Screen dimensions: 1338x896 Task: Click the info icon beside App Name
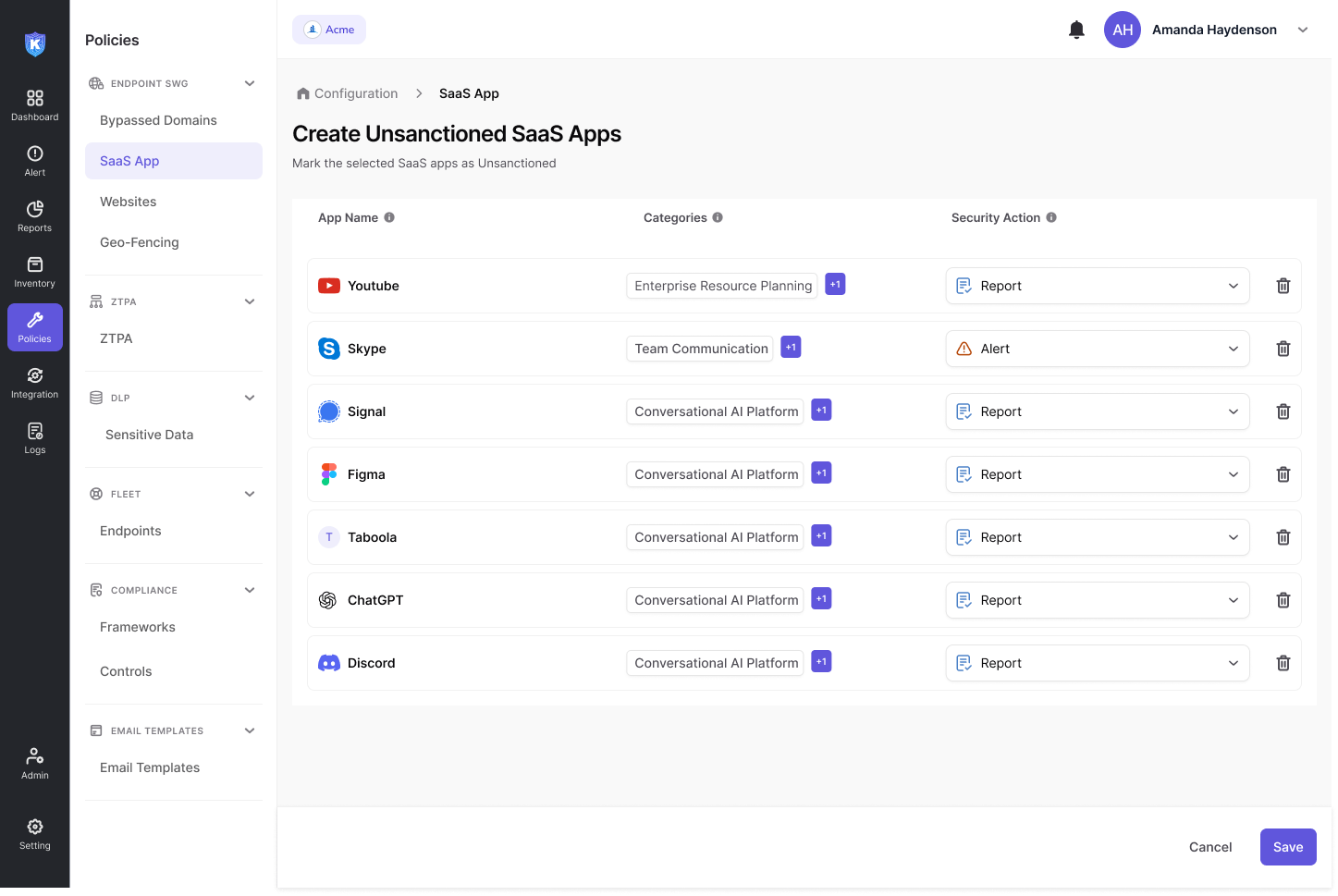[x=389, y=217]
